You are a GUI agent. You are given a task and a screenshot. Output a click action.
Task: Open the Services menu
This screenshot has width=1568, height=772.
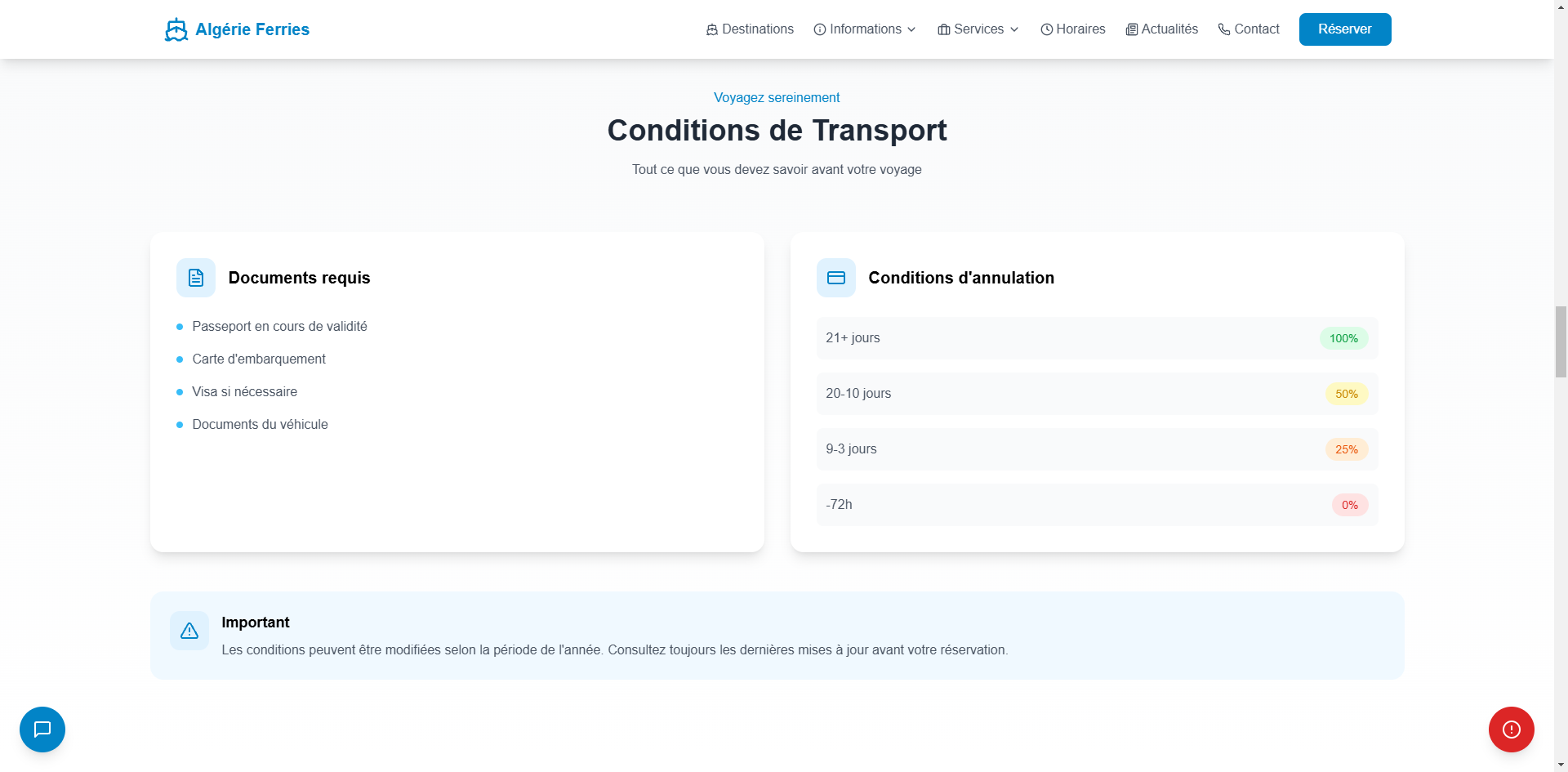pyautogui.click(x=978, y=29)
